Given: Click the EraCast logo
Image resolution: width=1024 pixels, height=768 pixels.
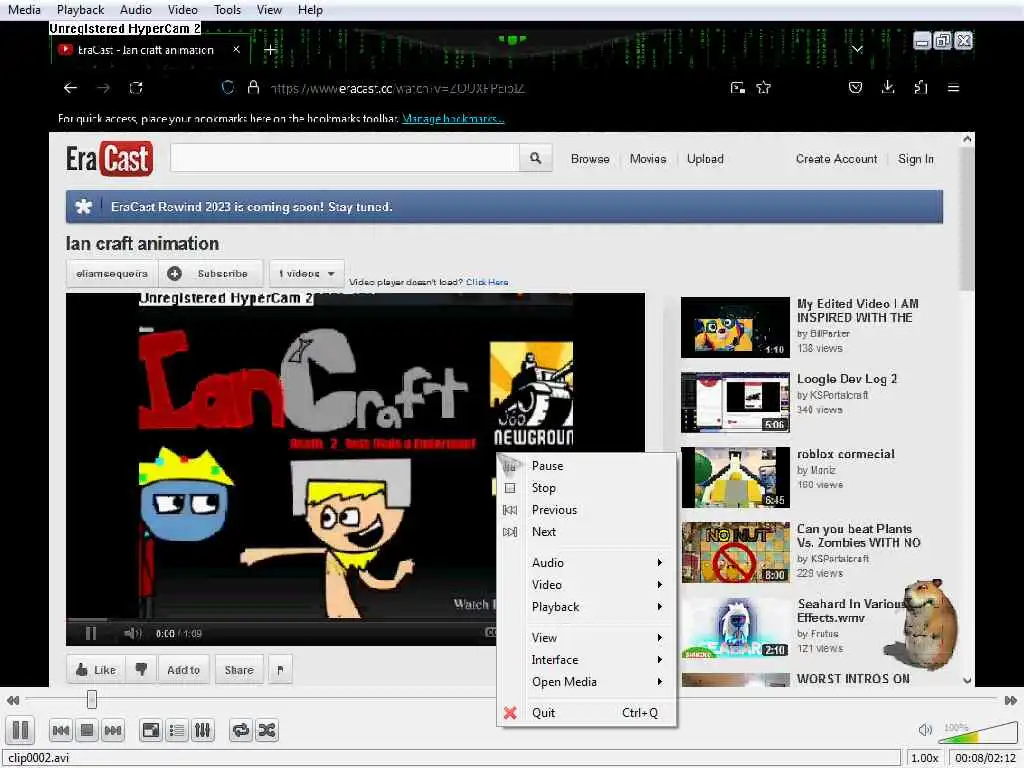Looking at the screenshot, I should 109,159.
